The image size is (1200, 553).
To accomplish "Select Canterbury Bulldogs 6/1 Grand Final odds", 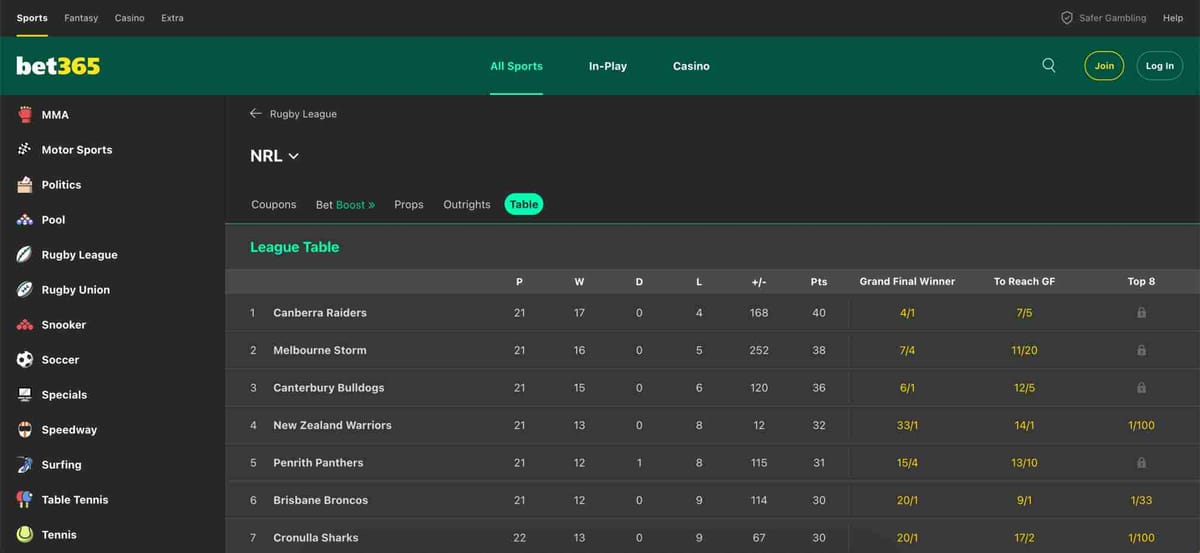I will [x=907, y=388].
